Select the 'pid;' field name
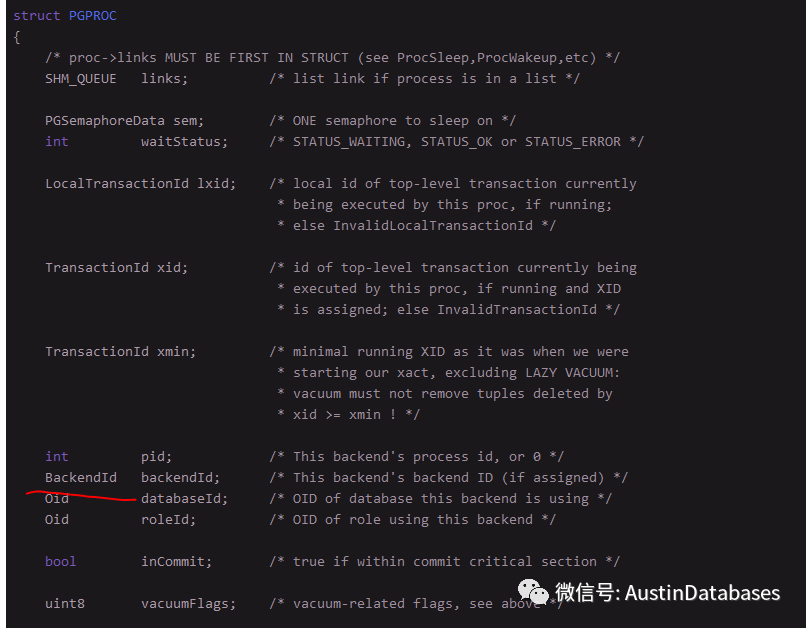Screen dimensions: 806x628 156,456
